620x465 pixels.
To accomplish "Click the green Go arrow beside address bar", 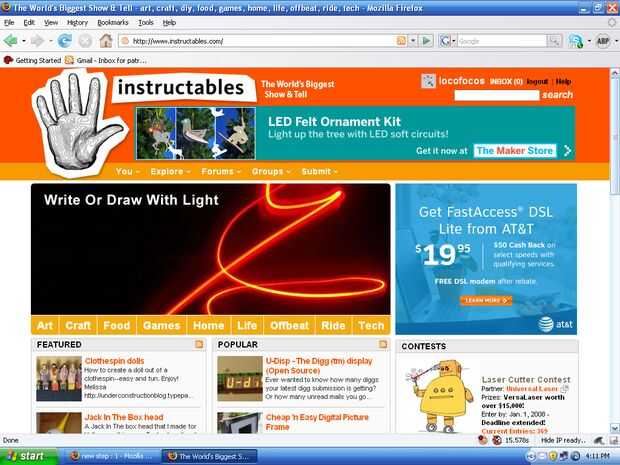I will click(427, 41).
